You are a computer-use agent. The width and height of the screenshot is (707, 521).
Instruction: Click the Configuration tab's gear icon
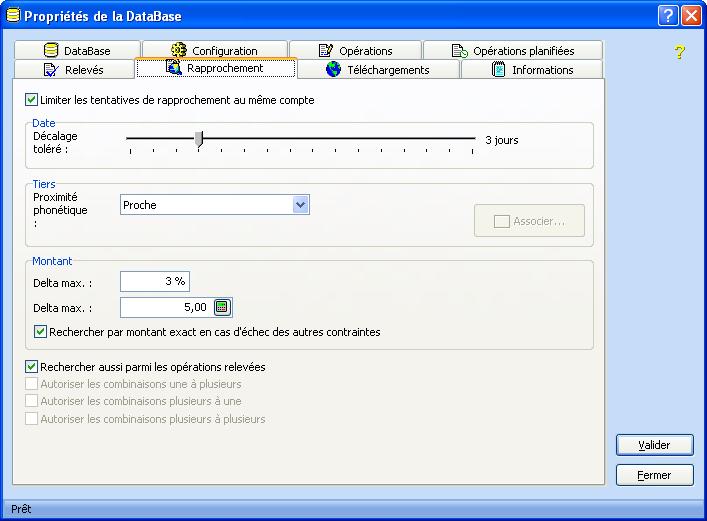point(179,51)
